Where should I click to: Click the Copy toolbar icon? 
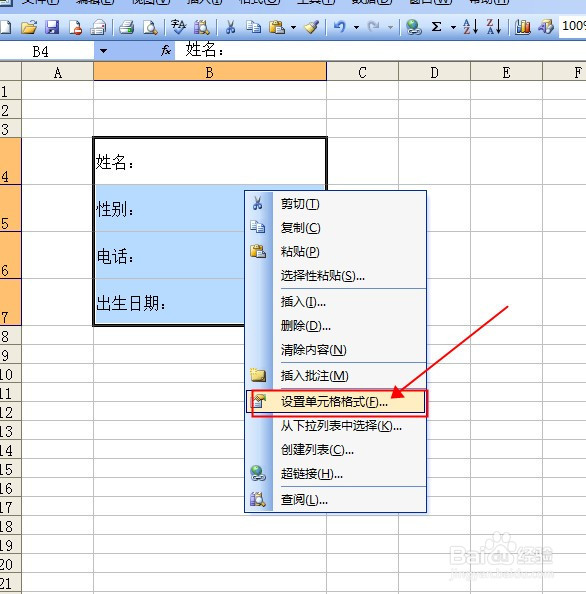(253, 27)
